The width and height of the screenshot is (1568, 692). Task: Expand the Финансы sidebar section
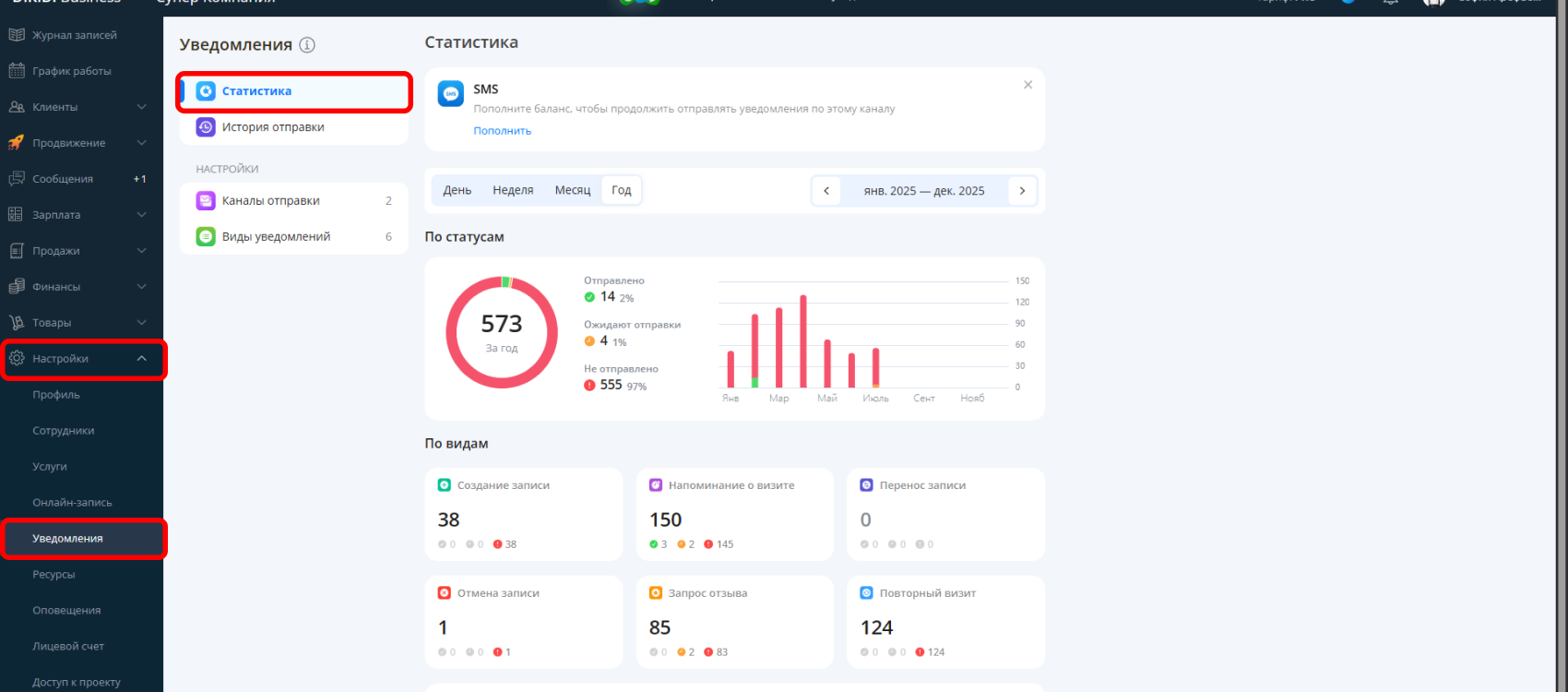pos(141,287)
